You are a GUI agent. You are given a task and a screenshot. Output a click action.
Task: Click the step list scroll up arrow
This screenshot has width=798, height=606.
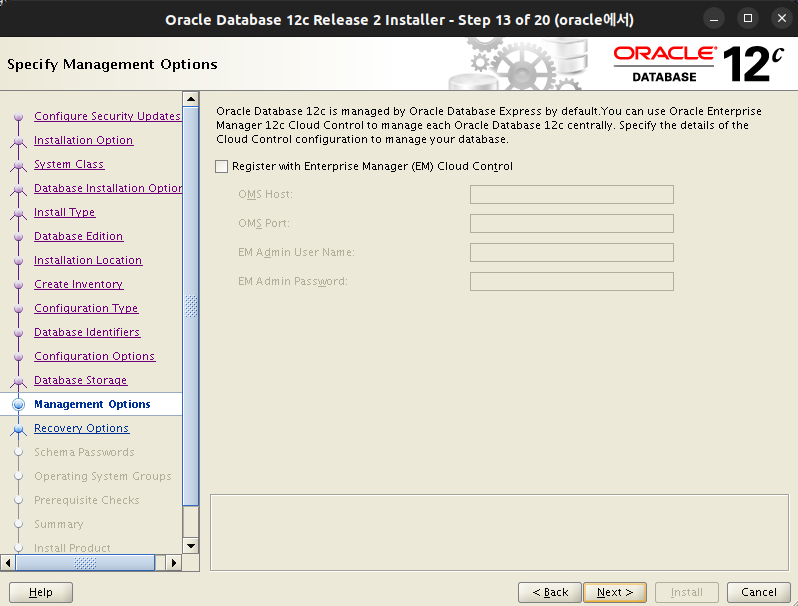coord(191,99)
